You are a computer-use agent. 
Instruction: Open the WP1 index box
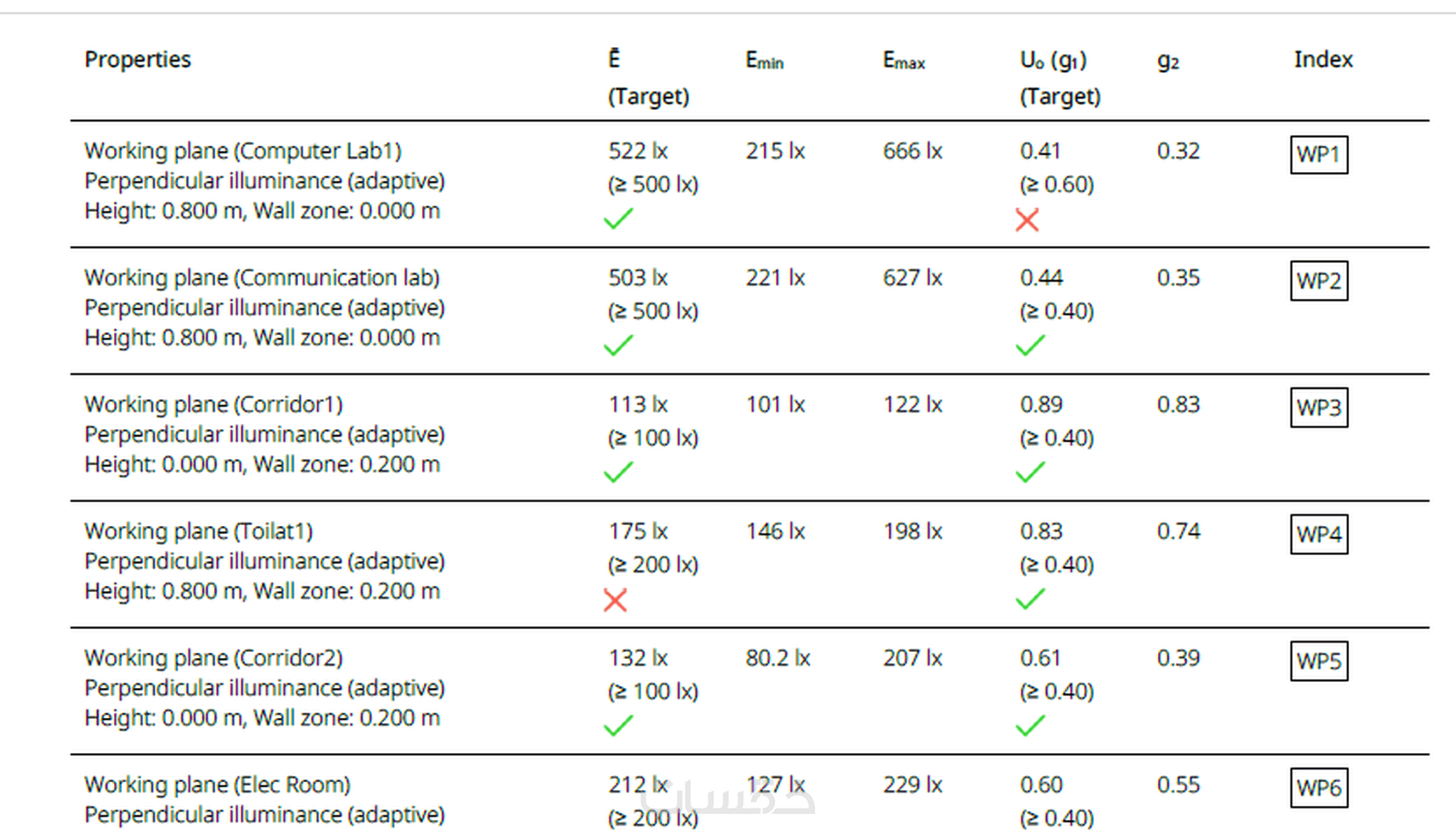[1318, 155]
